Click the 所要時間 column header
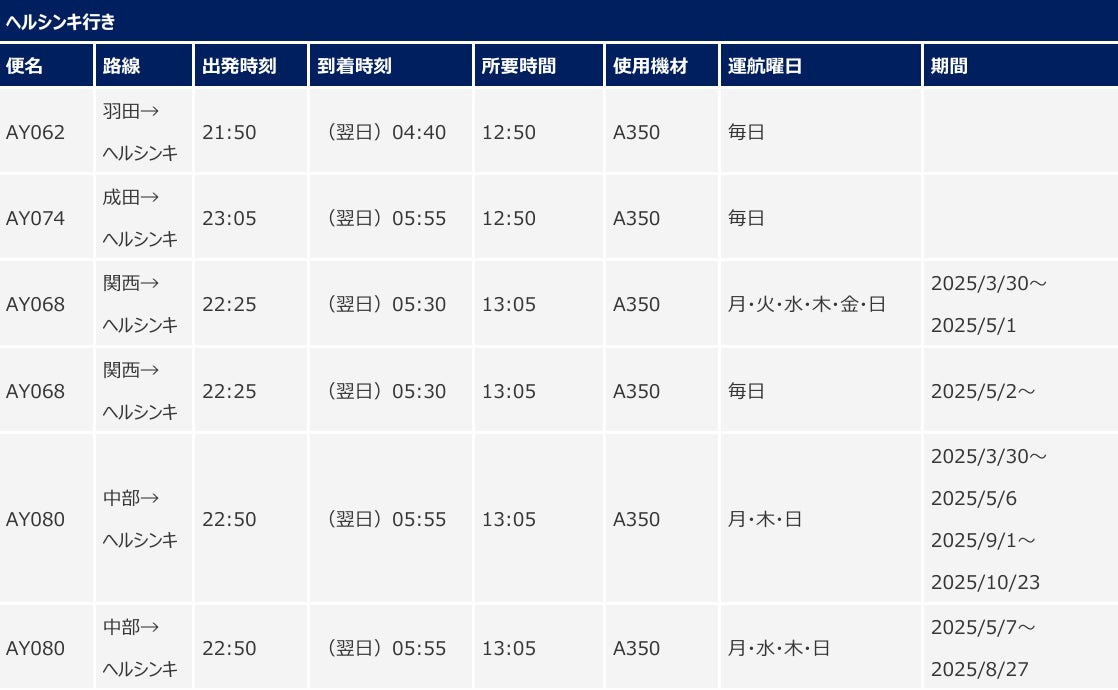The image size is (1118, 690). point(518,67)
